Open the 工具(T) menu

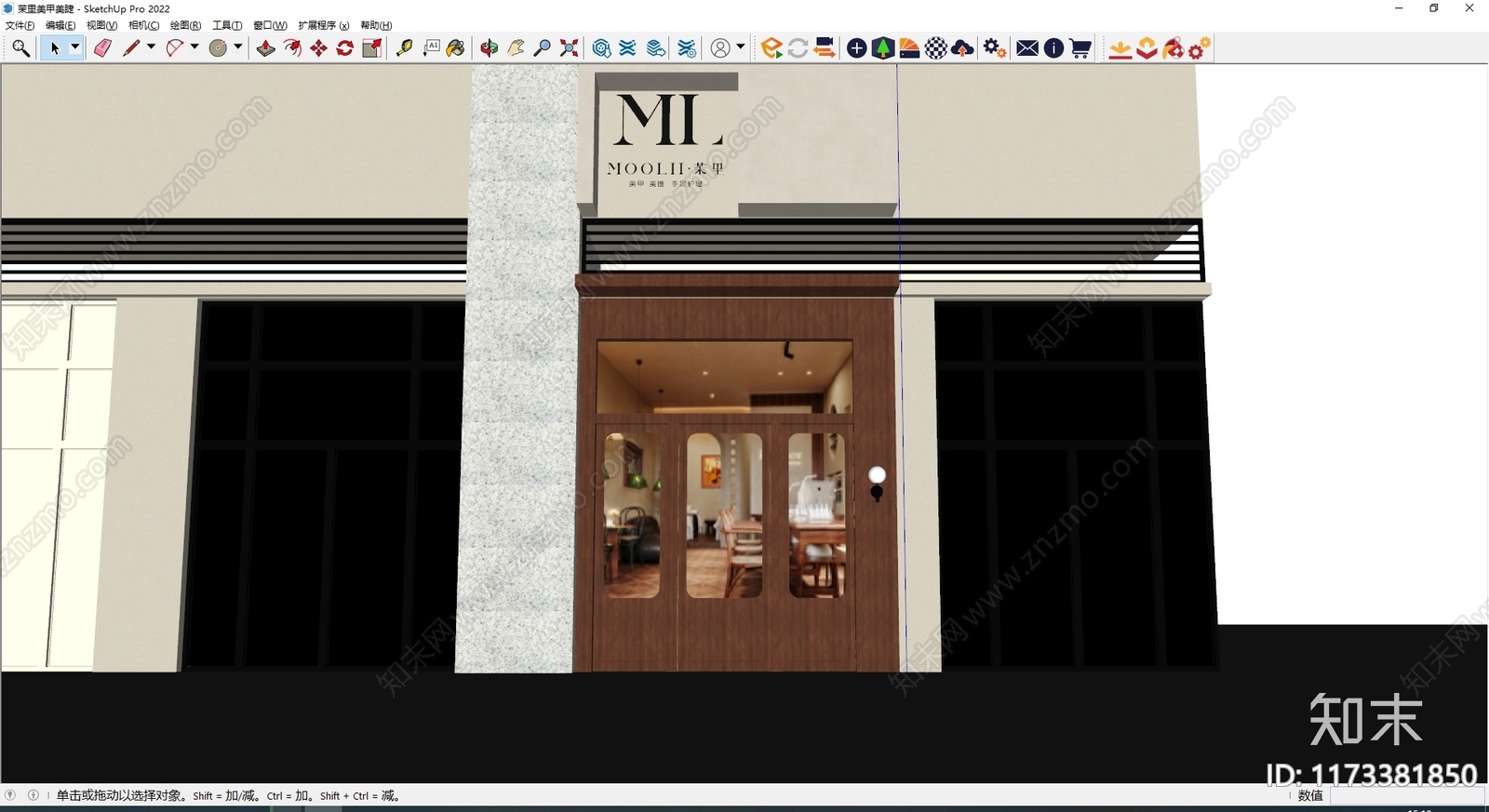coord(227,25)
